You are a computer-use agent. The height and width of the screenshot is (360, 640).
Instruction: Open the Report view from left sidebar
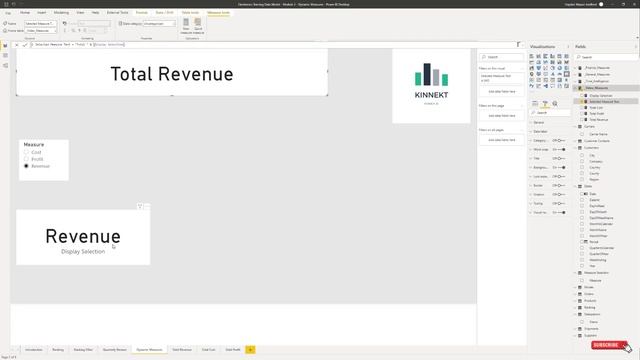pos(5,46)
